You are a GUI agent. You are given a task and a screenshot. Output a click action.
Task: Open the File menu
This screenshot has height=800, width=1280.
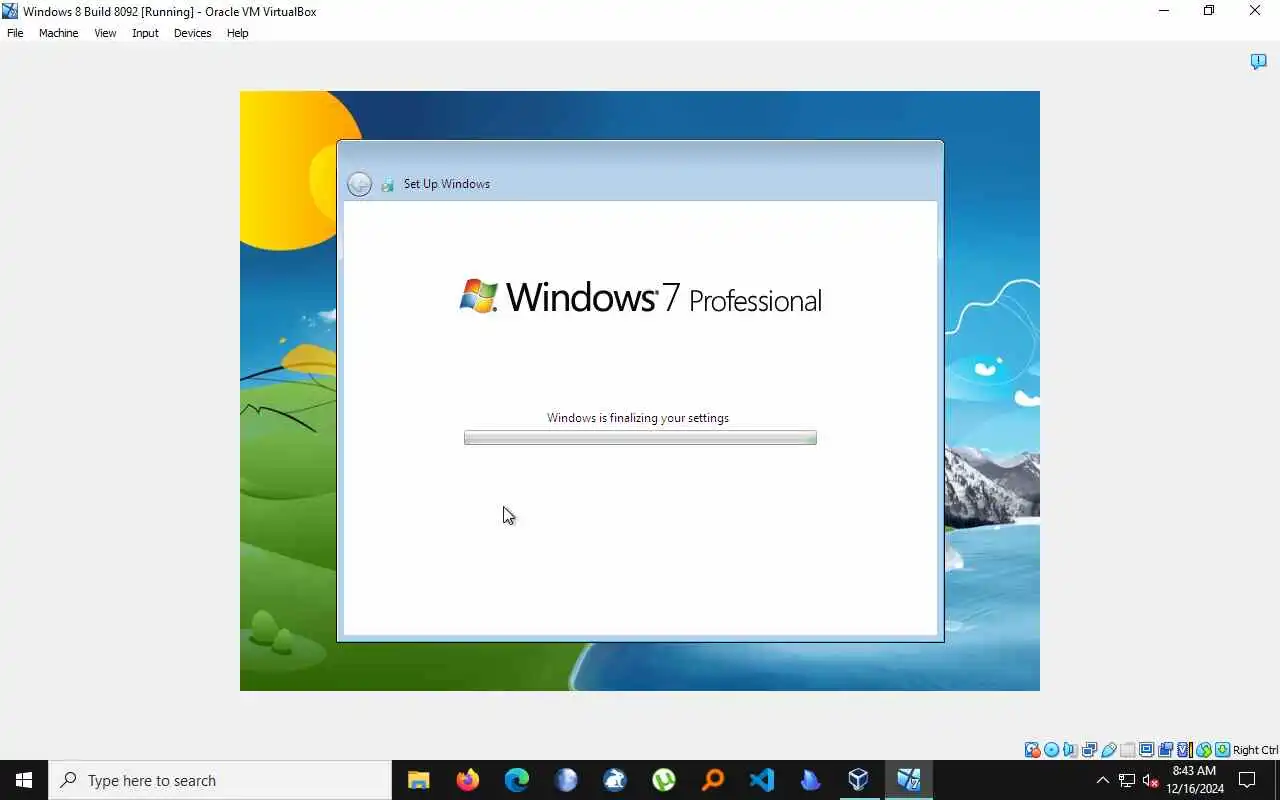coord(15,33)
